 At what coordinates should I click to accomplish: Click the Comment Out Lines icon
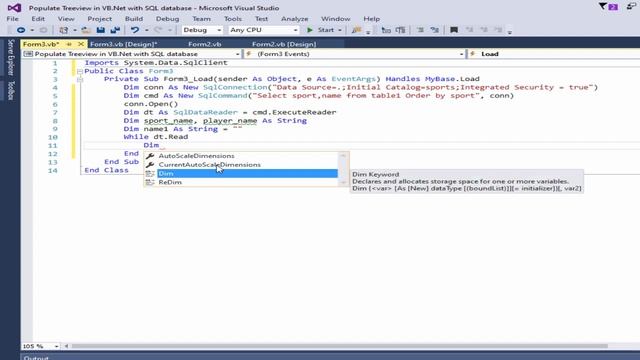click(x=420, y=30)
